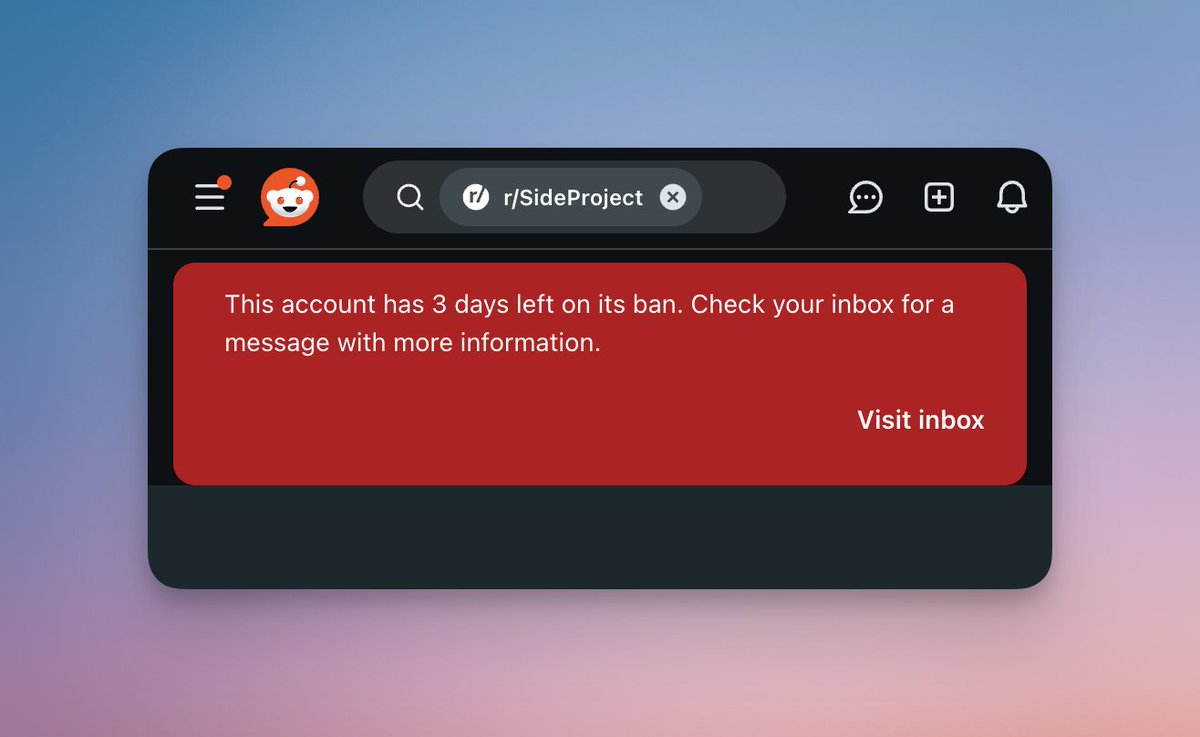Click the Create post plus icon

939,197
